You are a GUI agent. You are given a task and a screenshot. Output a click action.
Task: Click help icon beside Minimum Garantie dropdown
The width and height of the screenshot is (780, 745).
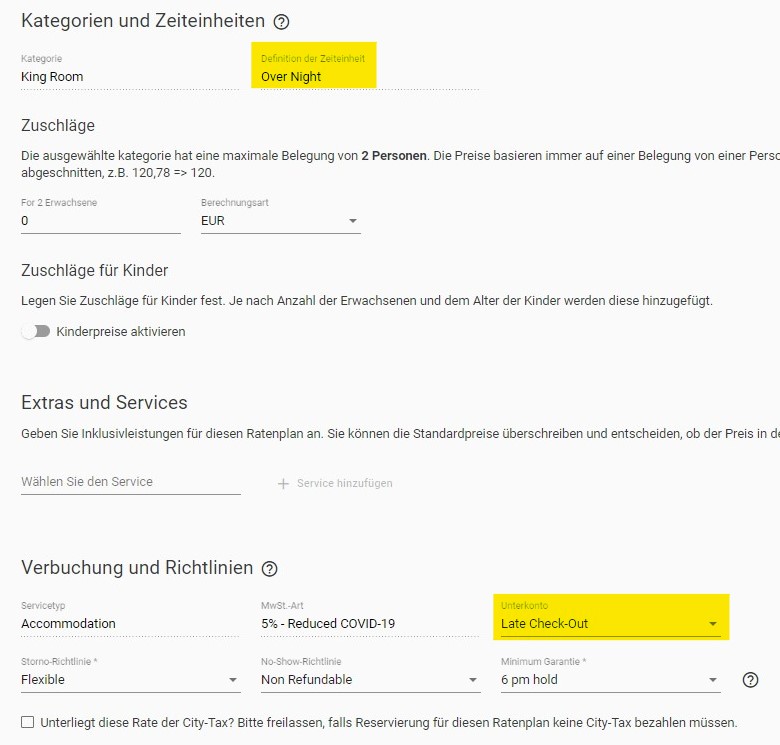point(750,680)
